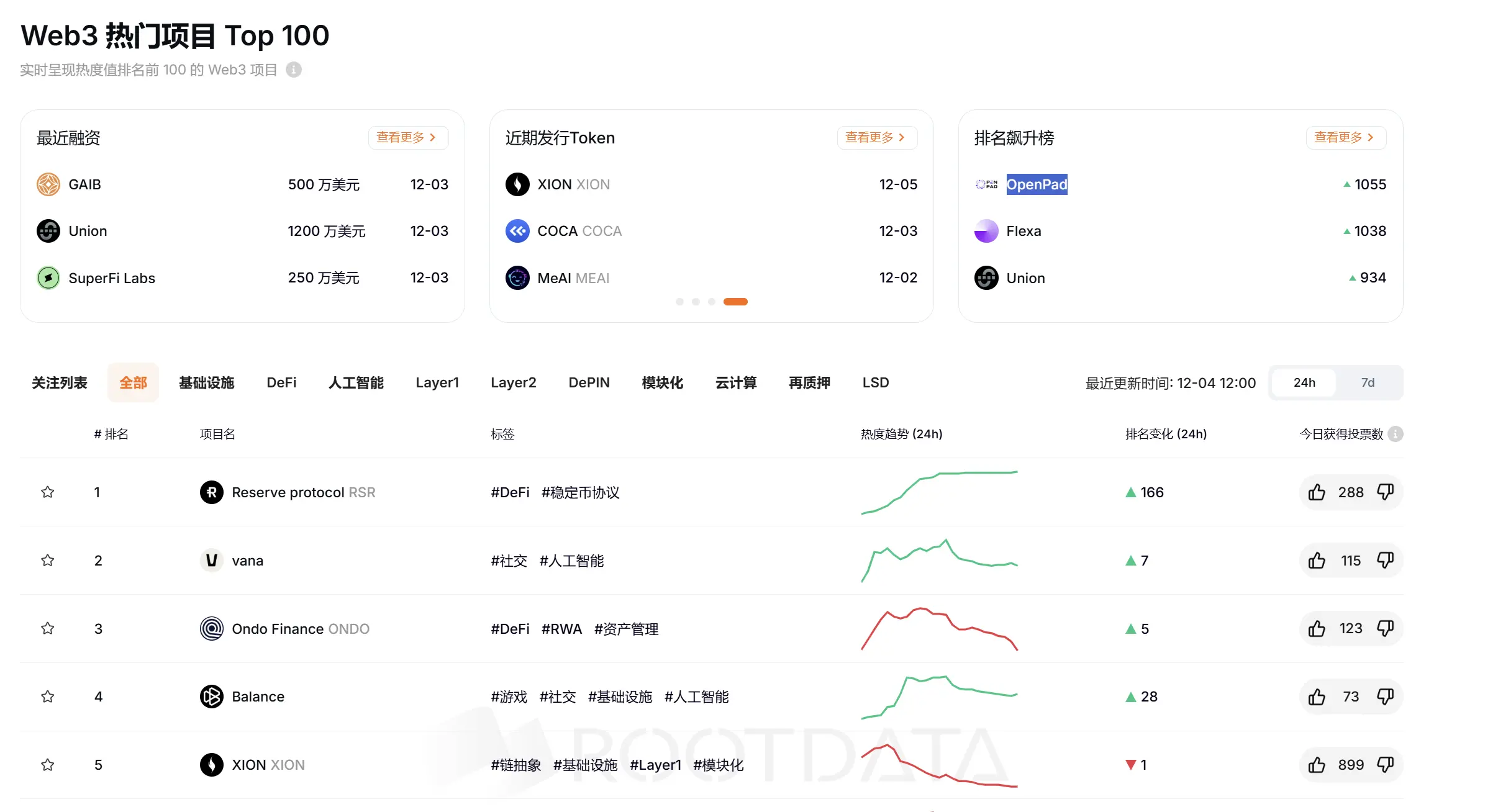Select the 人工智能 category tab
Viewport: 1498px width, 812px height.
[355, 382]
